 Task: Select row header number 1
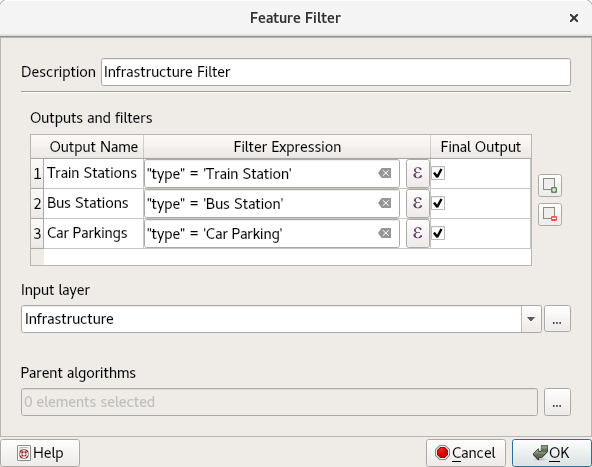[x=37, y=173]
